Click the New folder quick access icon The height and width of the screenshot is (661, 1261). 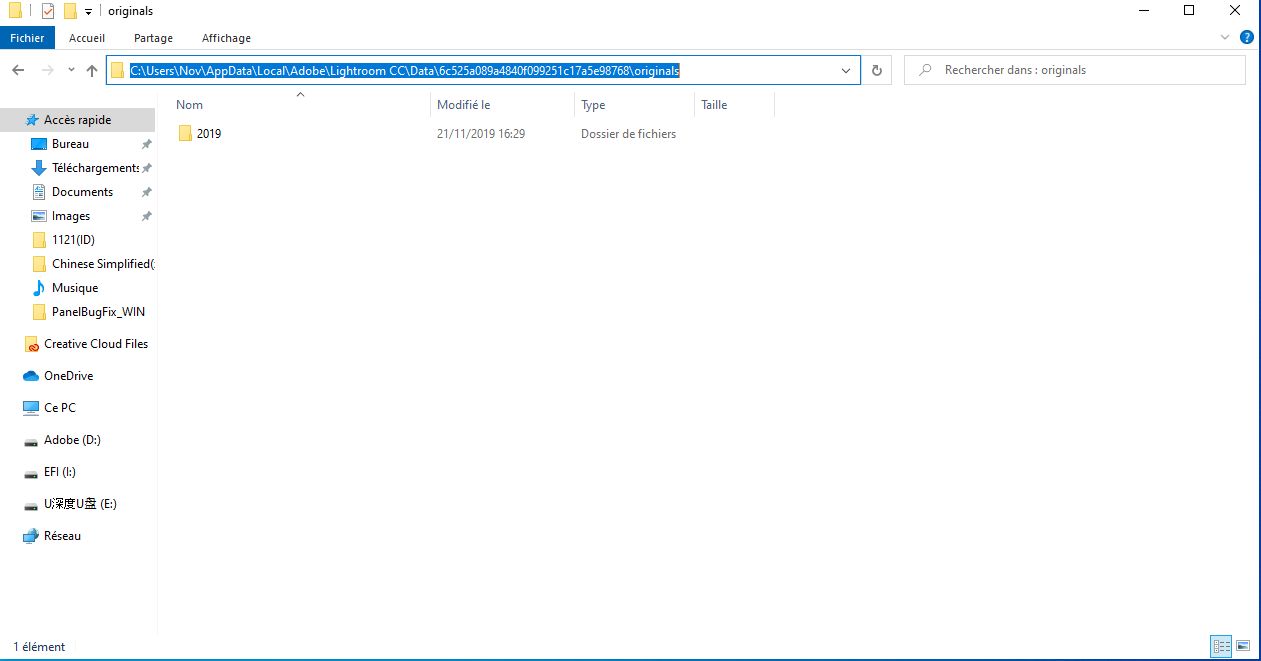pos(70,10)
